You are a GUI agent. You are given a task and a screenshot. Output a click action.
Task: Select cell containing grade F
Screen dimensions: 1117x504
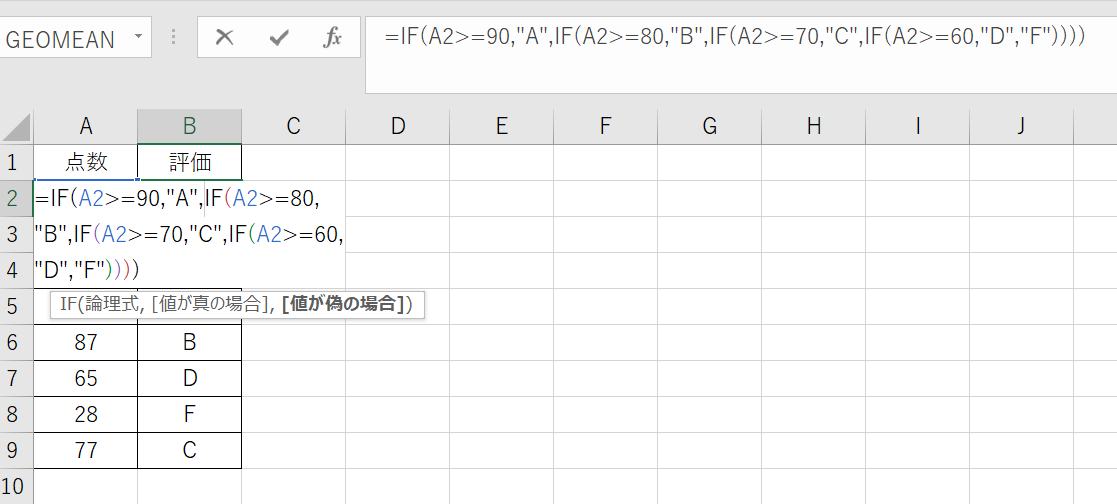(x=190, y=414)
